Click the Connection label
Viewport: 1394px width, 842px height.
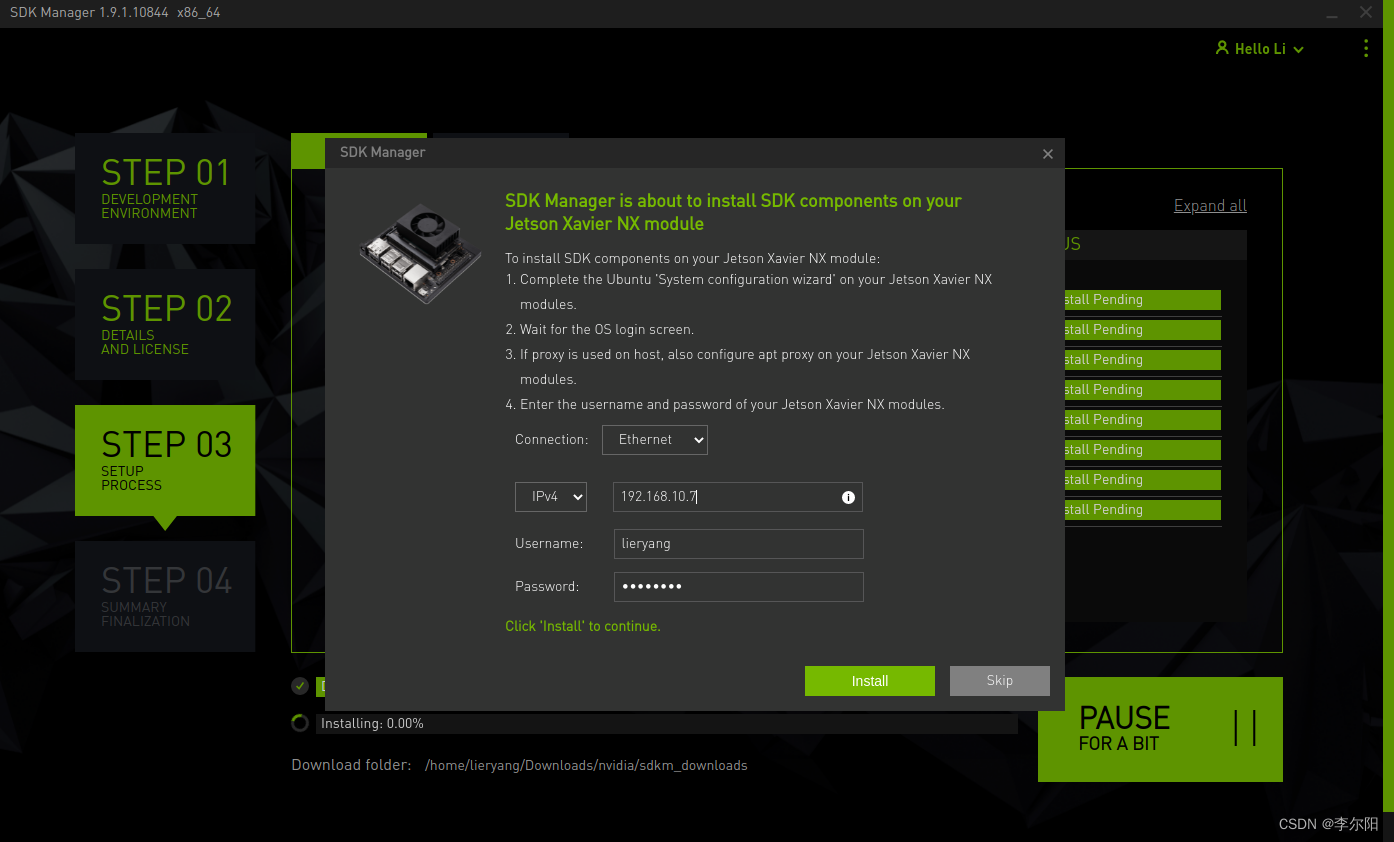pos(552,440)
